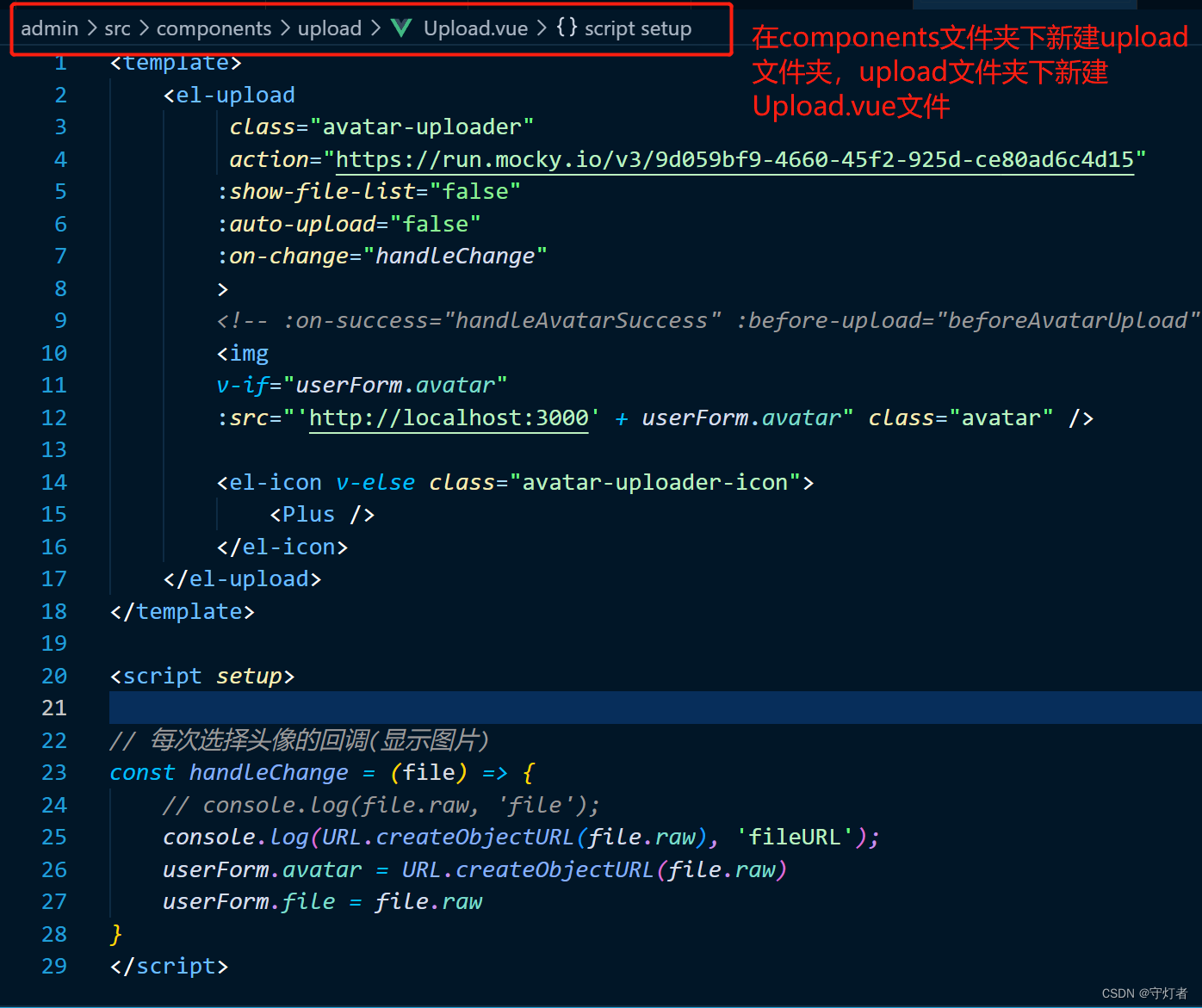Click the :auto-upload attribute

click(x=349, y=224)
